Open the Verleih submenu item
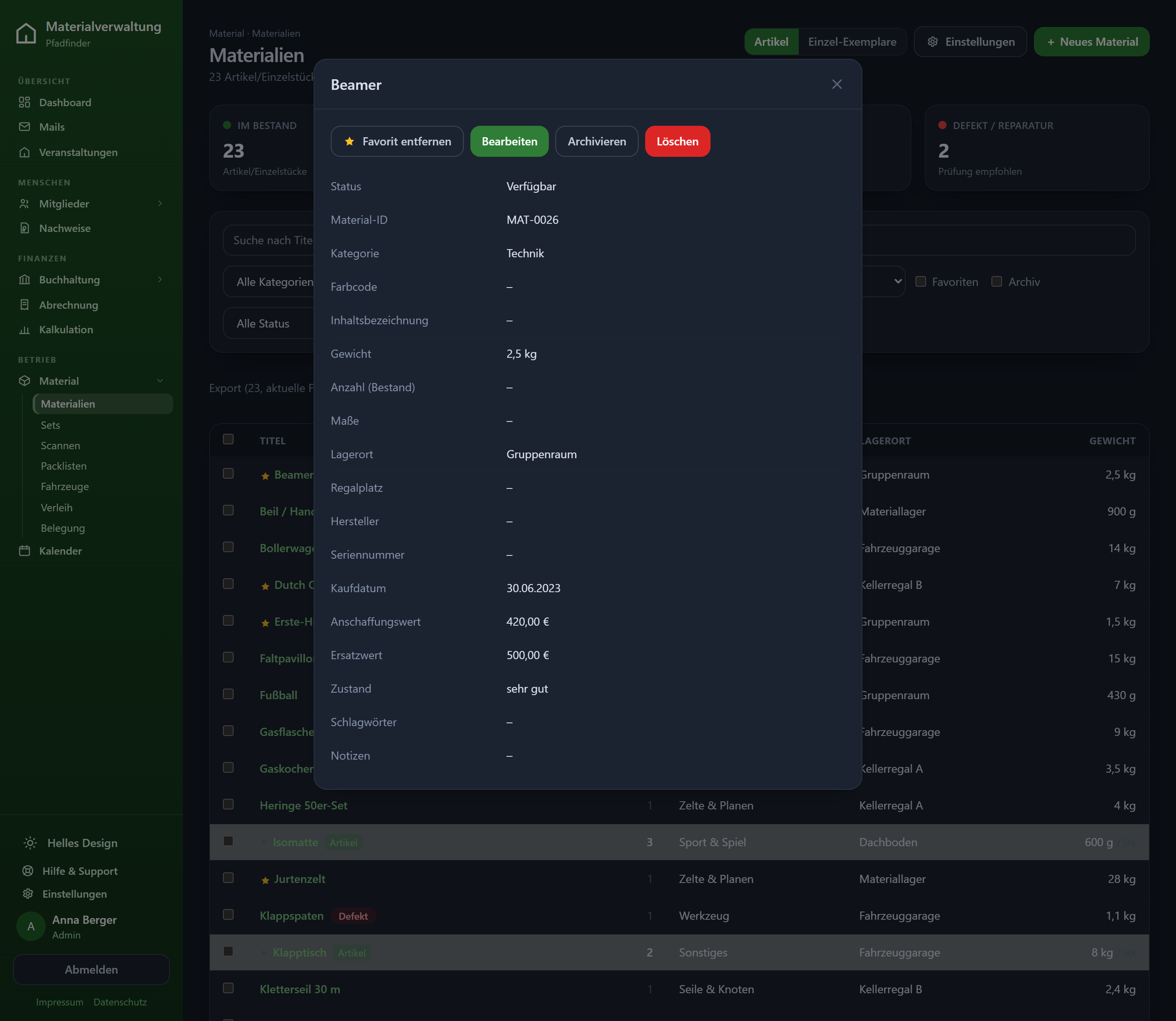This screenshot has width=1176, height=1021. pyautogui.click(x=56, y=508)
